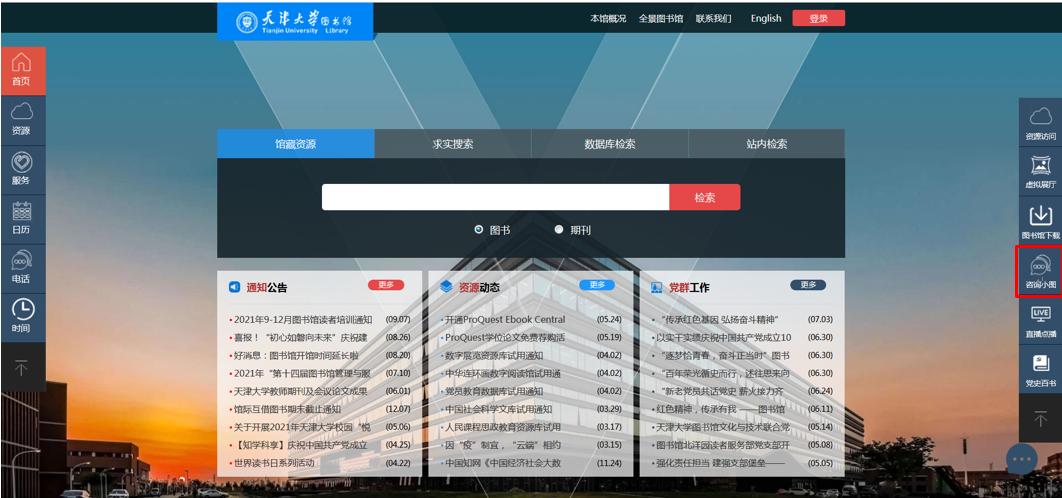Open 联系我们 in the top menu
The width and height of the screenshot is (1062, 498).
click(x=713, y=18)
